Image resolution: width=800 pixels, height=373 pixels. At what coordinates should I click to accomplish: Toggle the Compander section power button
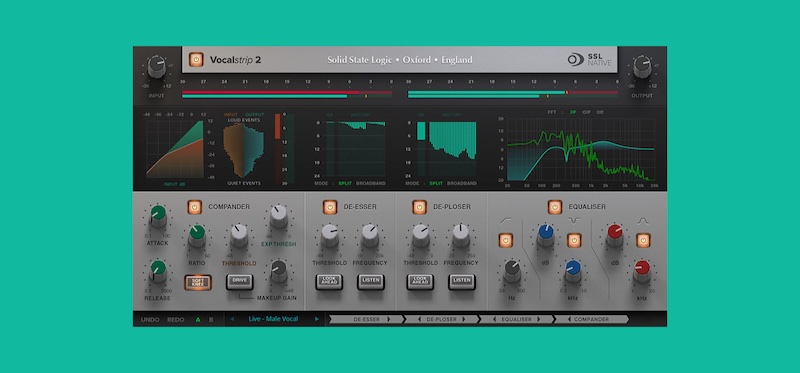(x=194, y=207)
